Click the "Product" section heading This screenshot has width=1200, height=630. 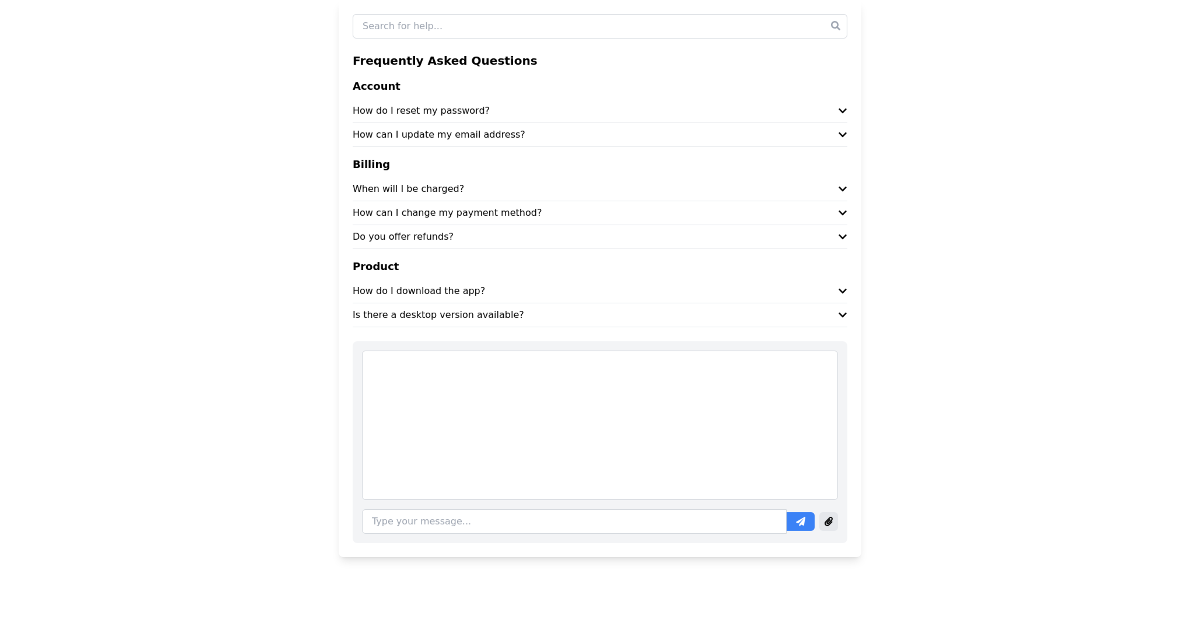point(375,266)
